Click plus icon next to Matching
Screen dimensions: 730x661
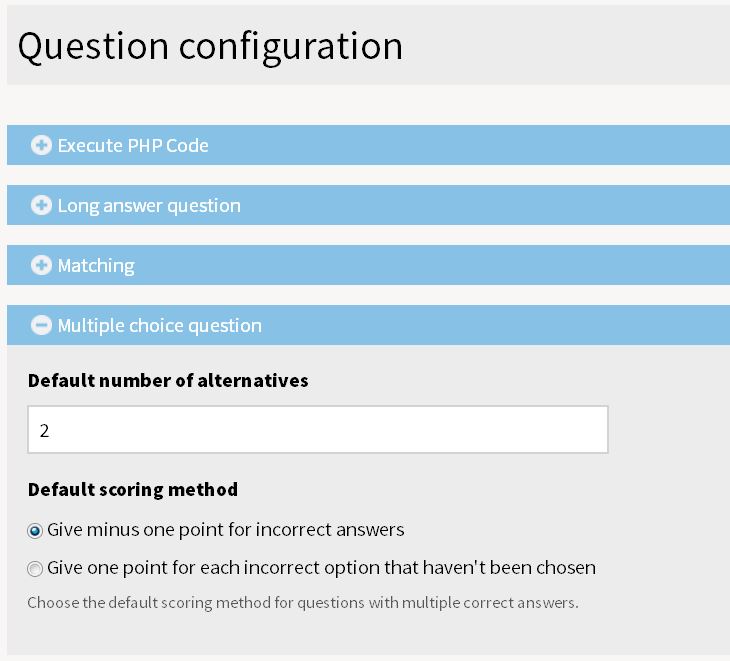coord(41,265)
